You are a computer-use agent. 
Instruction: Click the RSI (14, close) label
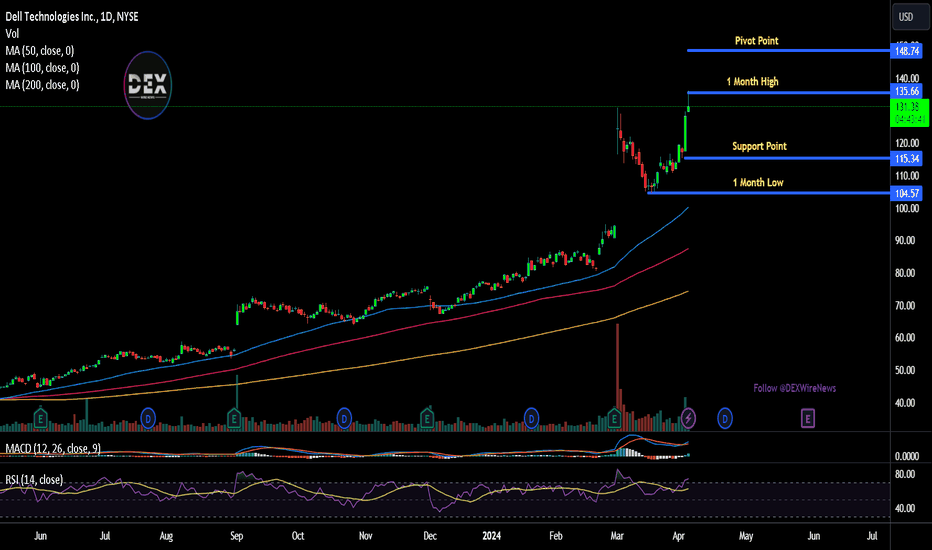click(x=34, y=479)
